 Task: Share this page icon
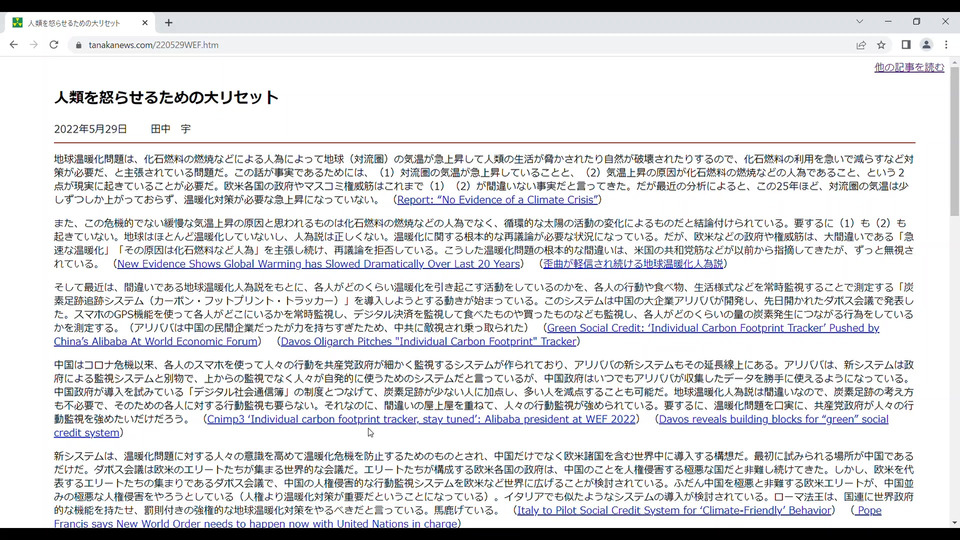point(861,45)
